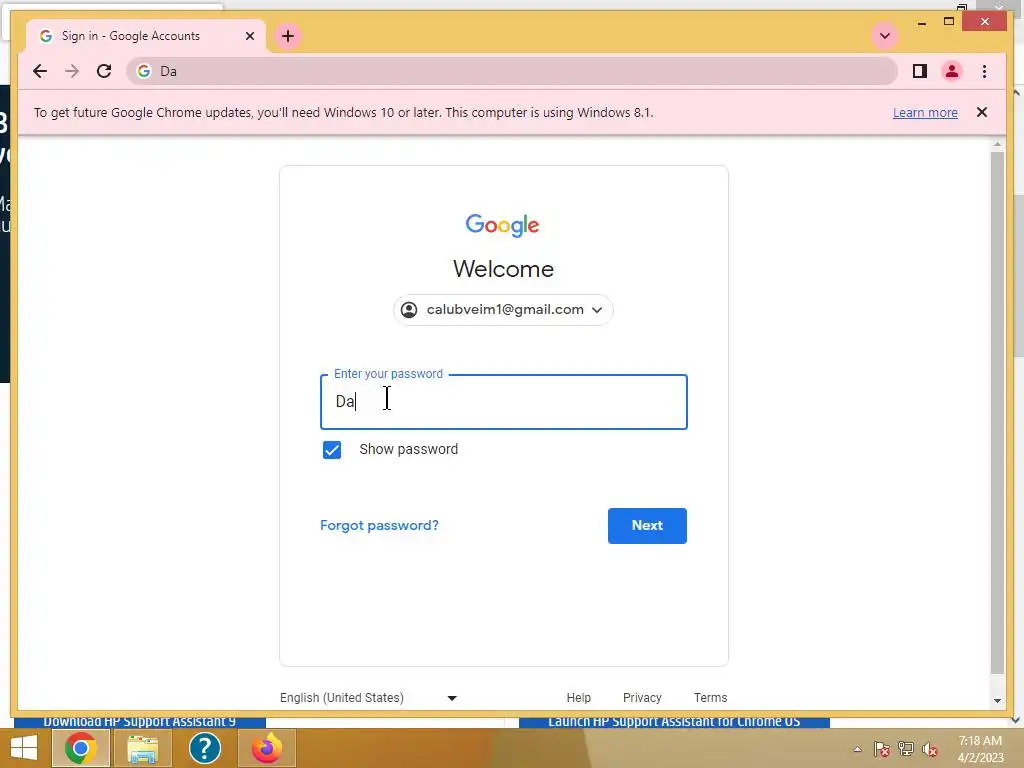Open the Chrome profile avatar menu

pos(952,71)
